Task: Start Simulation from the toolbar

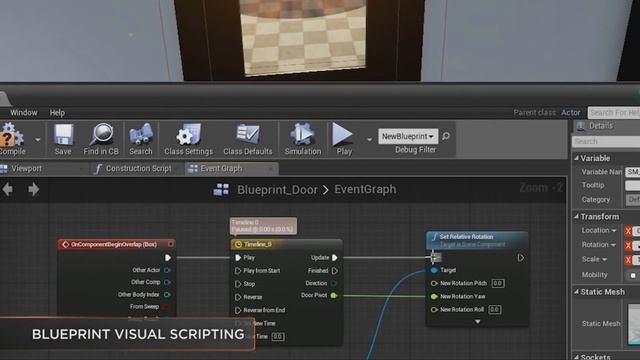Action: point(303,139)
